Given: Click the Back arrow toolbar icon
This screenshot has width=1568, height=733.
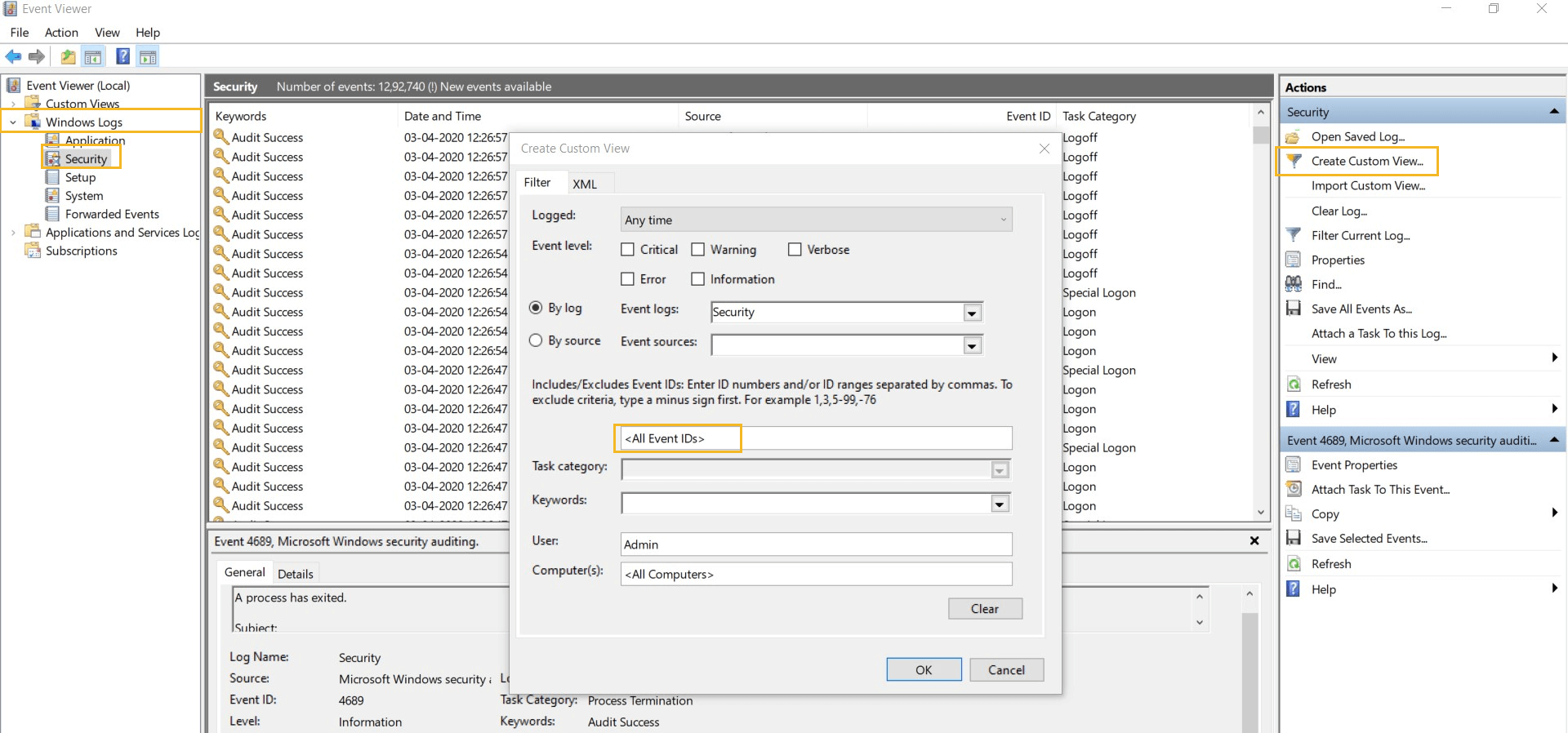Looking at the screenshot, I should click(x=13, y=56).
